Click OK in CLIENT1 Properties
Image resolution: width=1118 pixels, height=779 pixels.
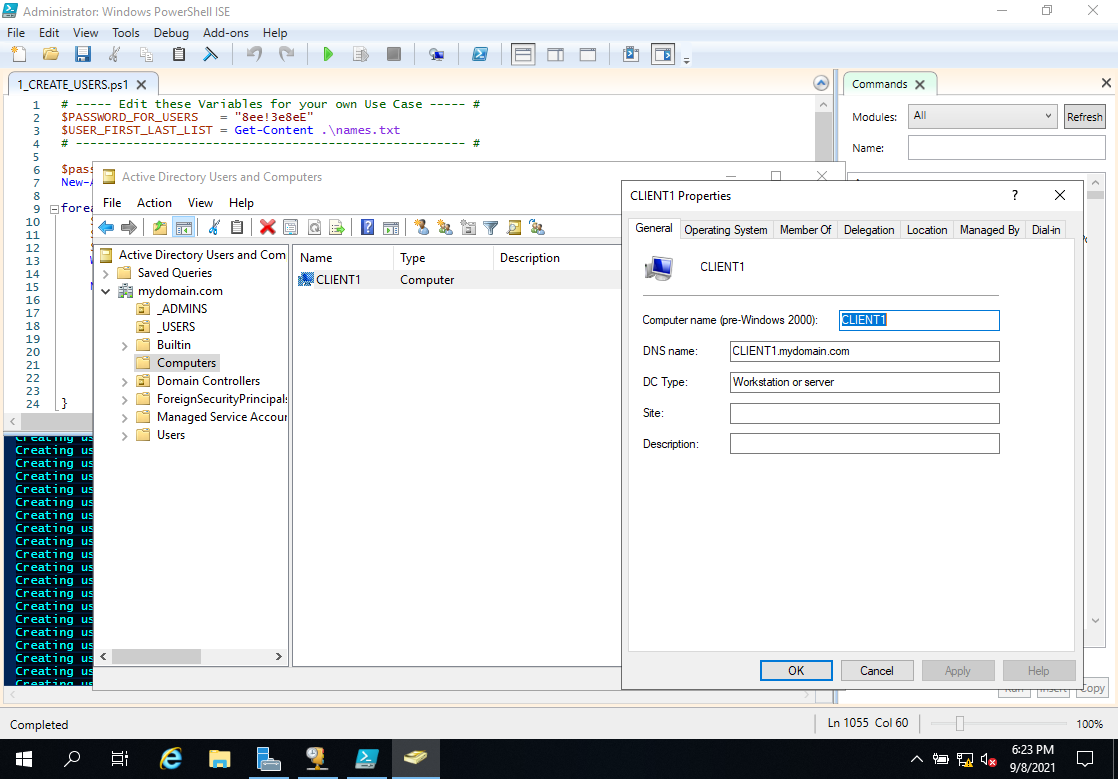796,671
